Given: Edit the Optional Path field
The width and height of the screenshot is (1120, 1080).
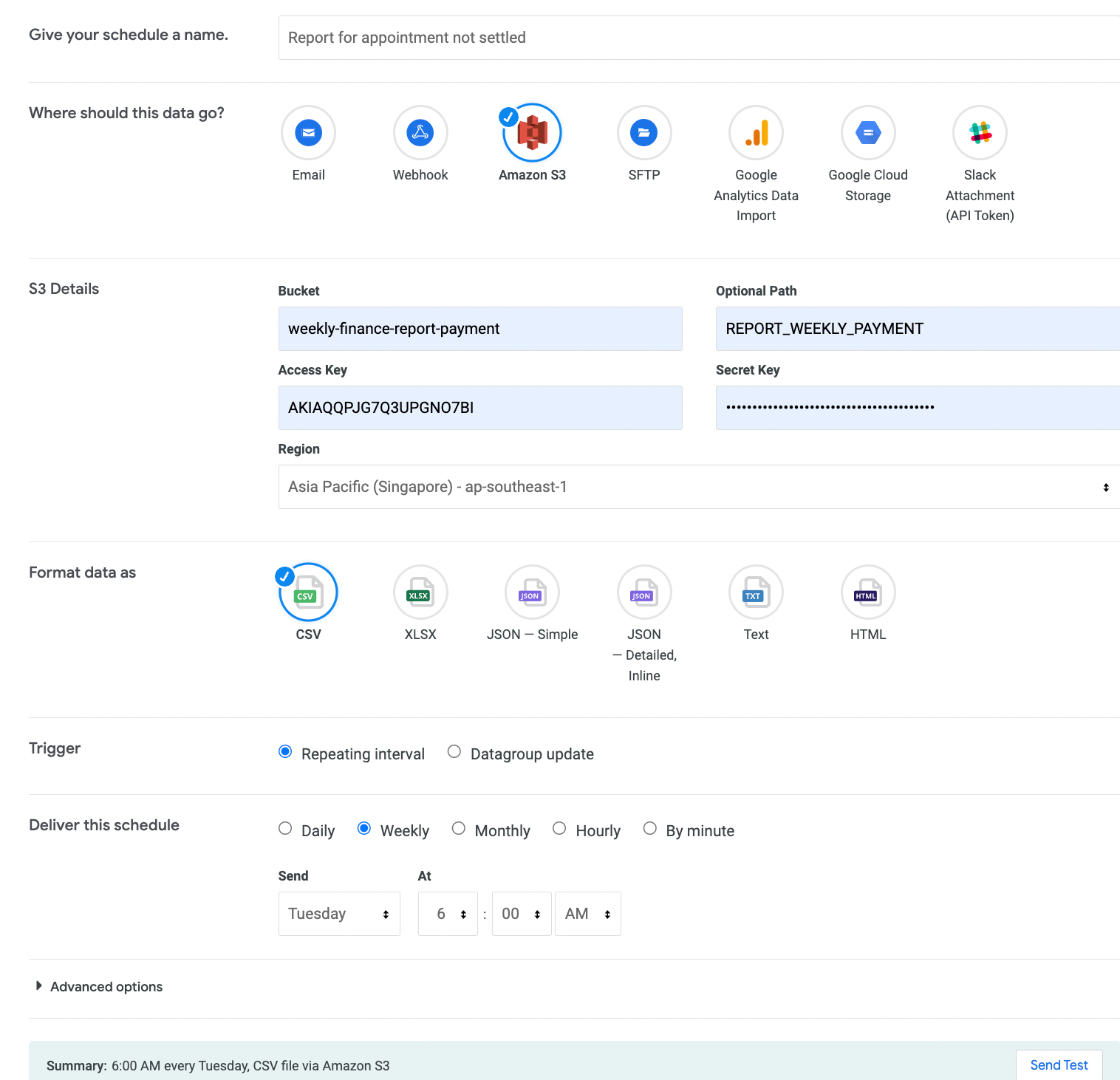Looking at the screenshot, I should click(x=918, y=329).
